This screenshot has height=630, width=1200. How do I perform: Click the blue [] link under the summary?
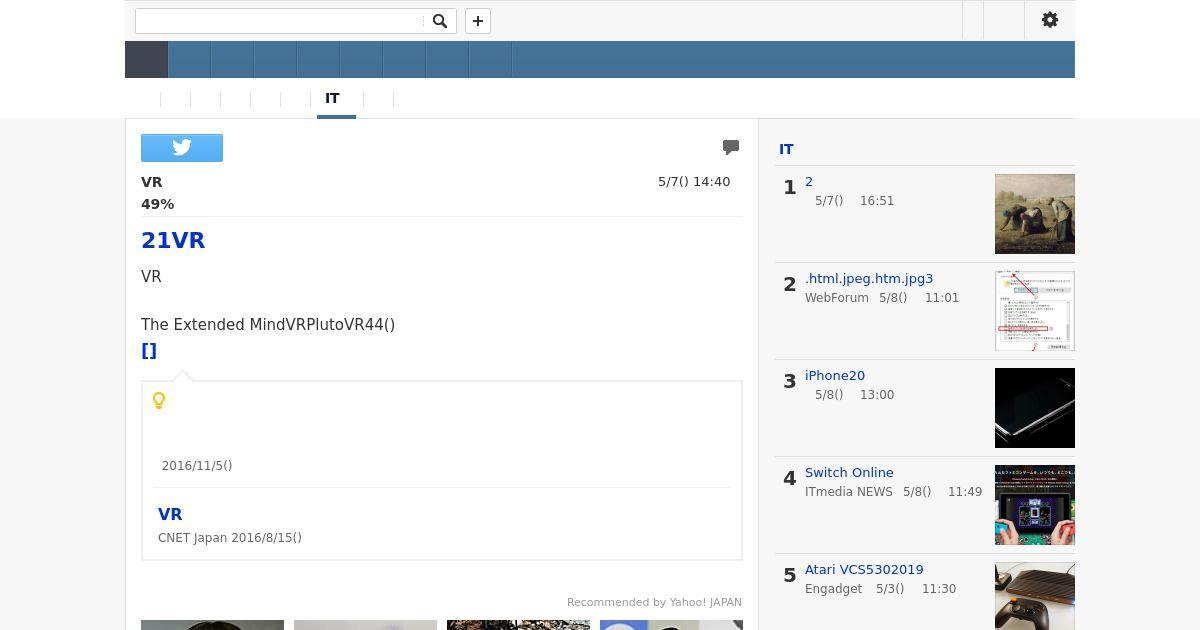149,351
